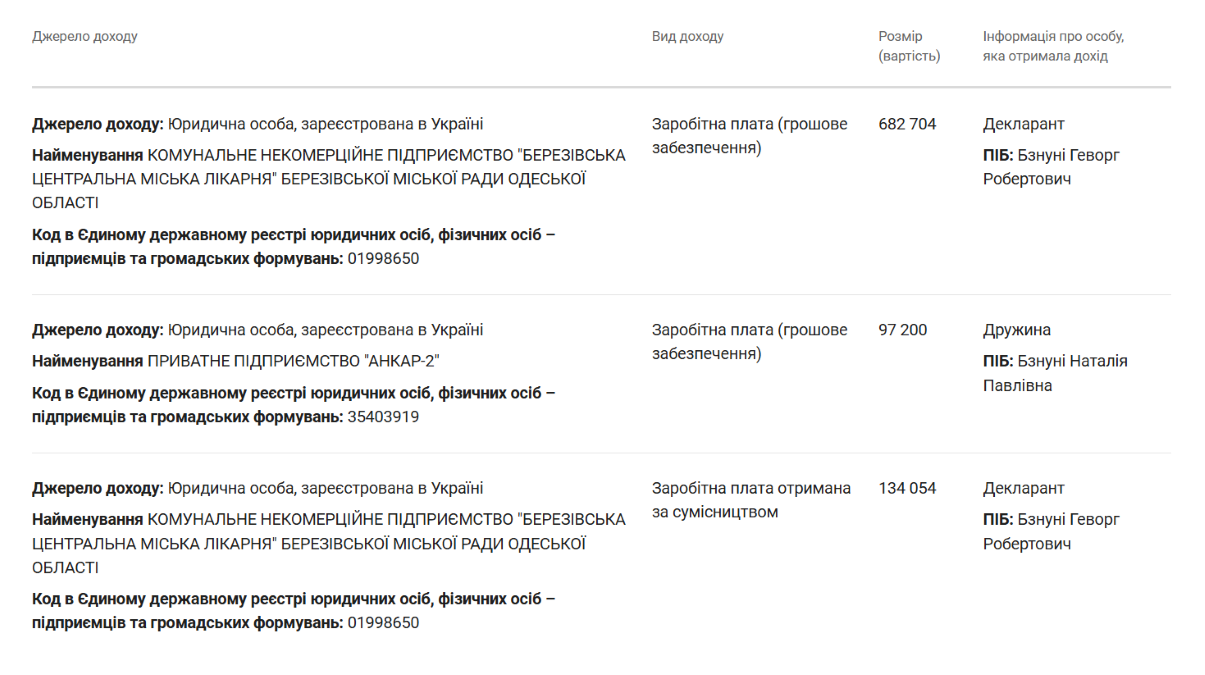1205x675 pixels.
Task: Click the "Вид доходу" column header
Action: tap(687, 37)
